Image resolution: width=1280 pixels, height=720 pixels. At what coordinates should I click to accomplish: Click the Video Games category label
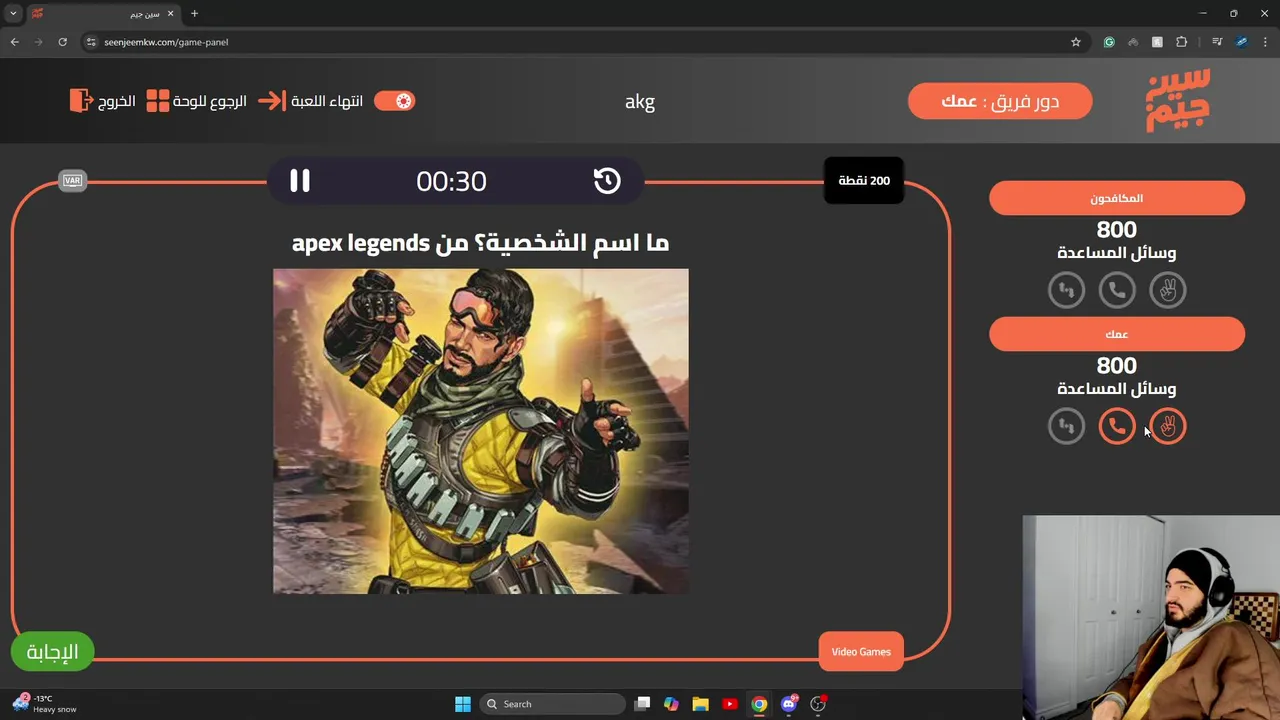pyautogui.click(x=861, y=652)
